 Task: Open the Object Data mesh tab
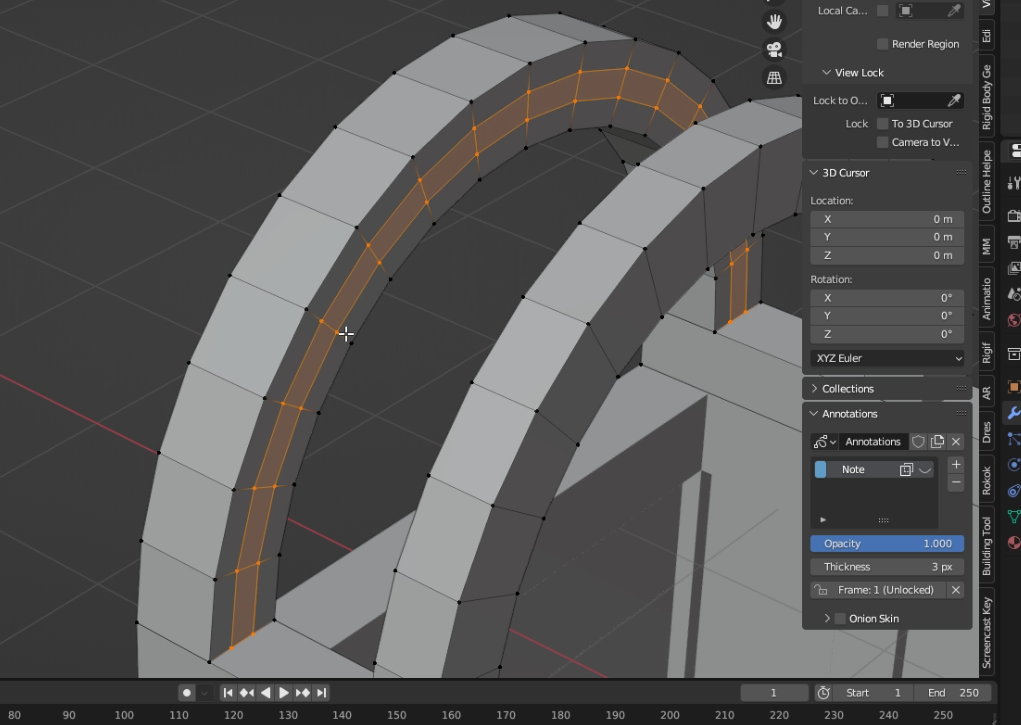click(1014, 517)
